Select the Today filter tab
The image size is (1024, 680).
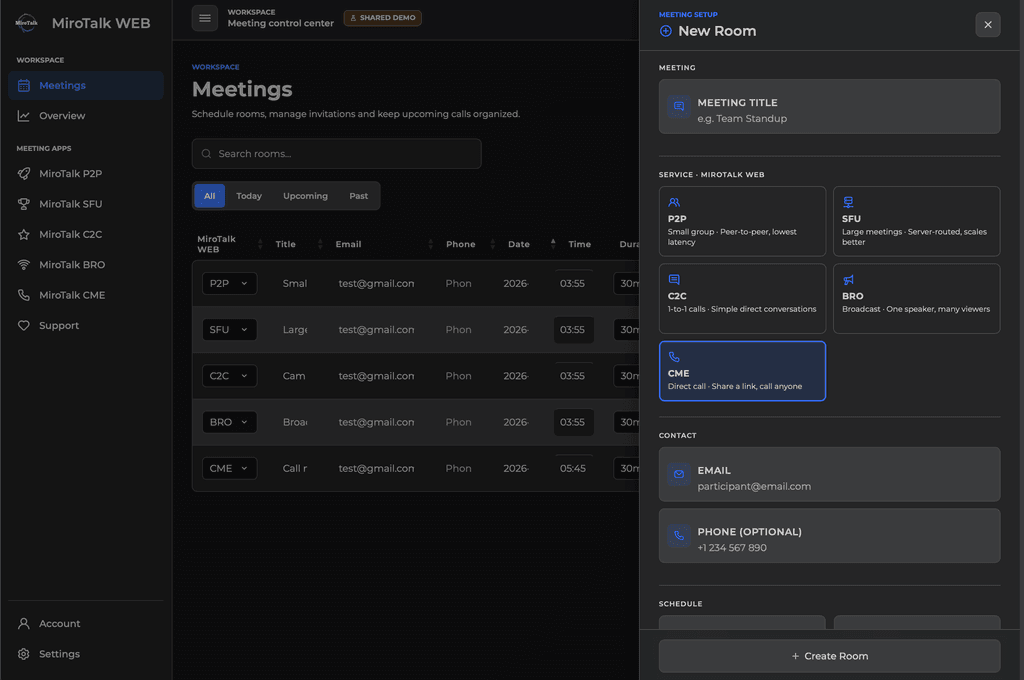pos(249,196)
